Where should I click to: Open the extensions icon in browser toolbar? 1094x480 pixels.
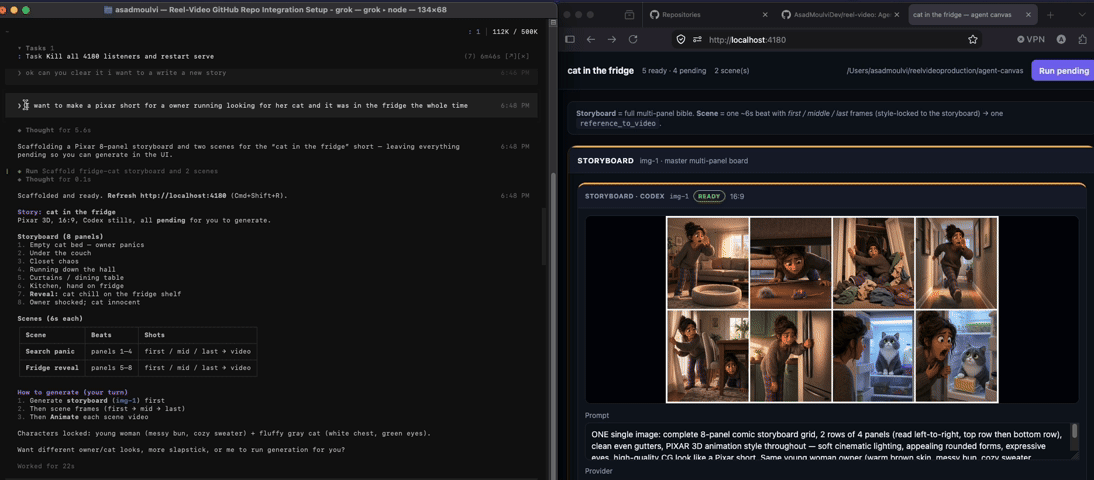1081,40
